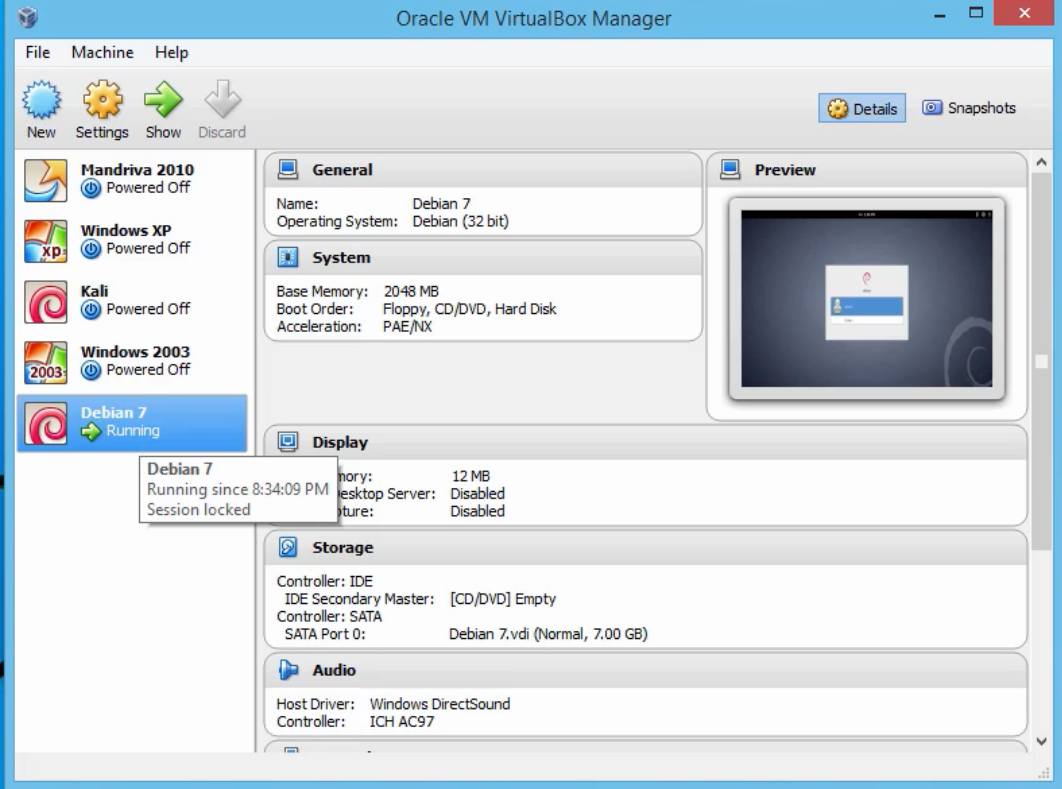Open the File menu

(38, 52)
